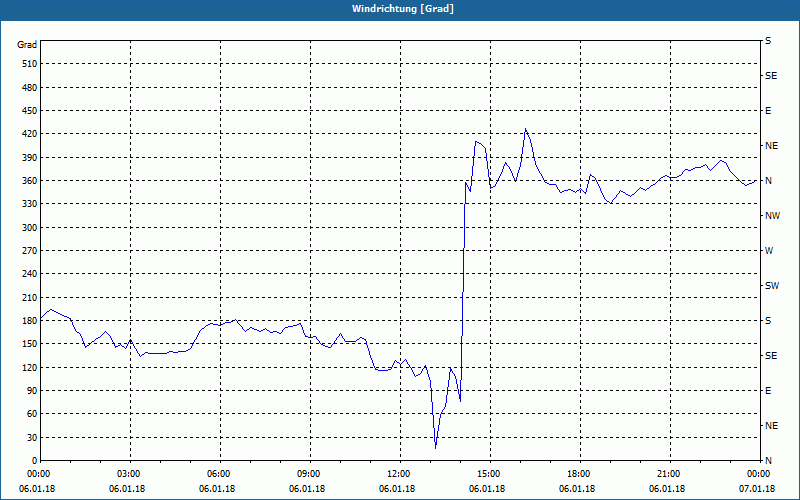Pick the 270 y-axis value

(30, 251)
